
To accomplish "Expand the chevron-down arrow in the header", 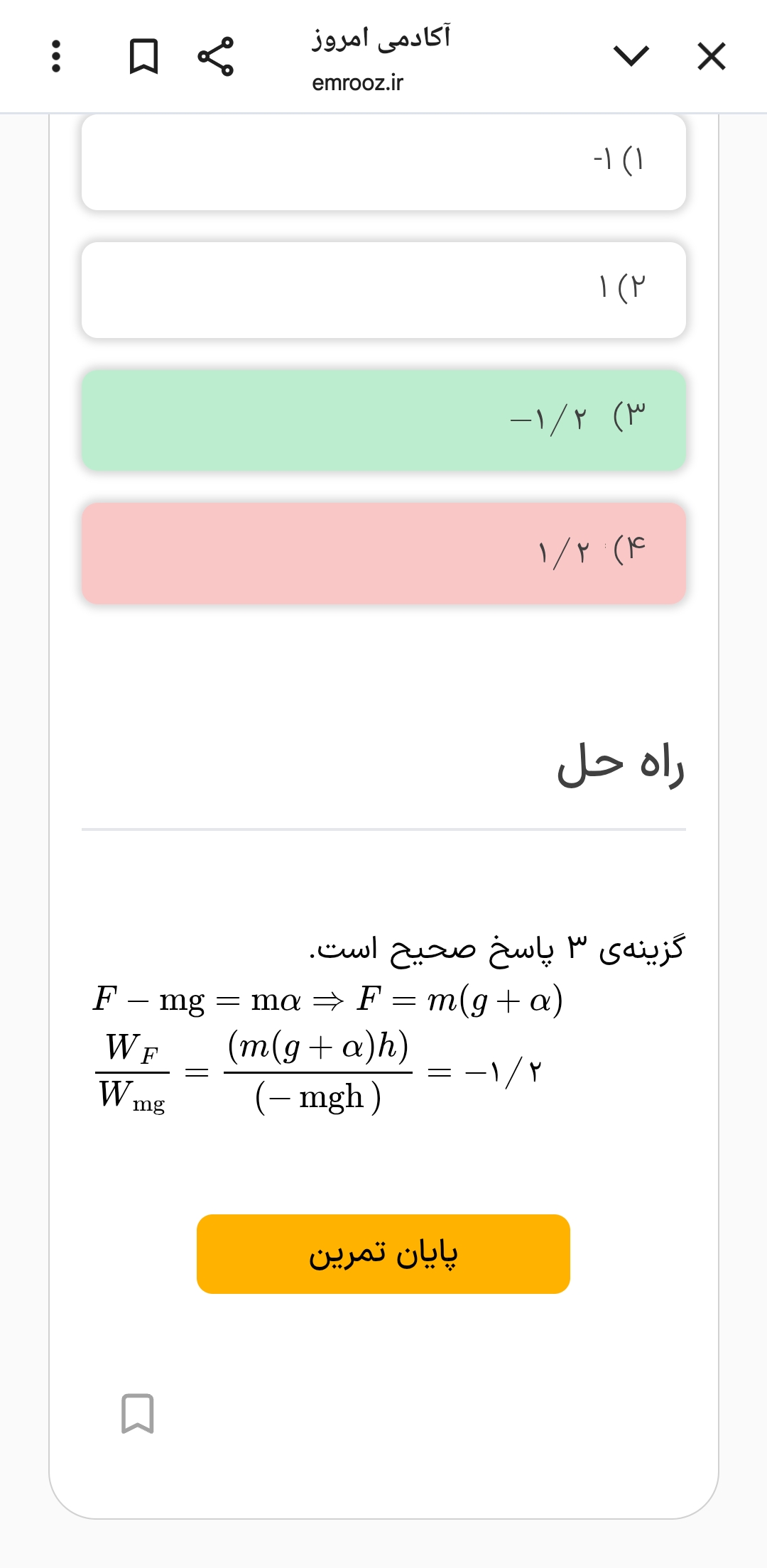I will (x=631, y=56).
